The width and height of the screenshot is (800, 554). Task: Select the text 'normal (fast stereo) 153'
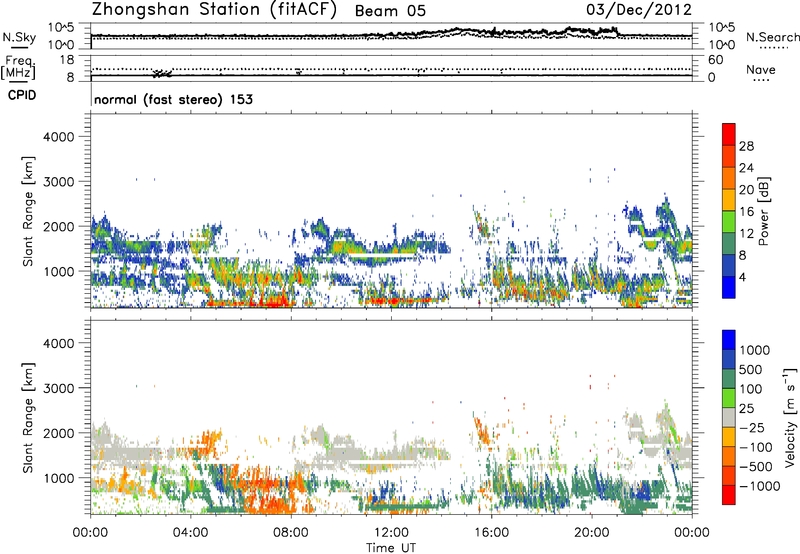point(173,99)
